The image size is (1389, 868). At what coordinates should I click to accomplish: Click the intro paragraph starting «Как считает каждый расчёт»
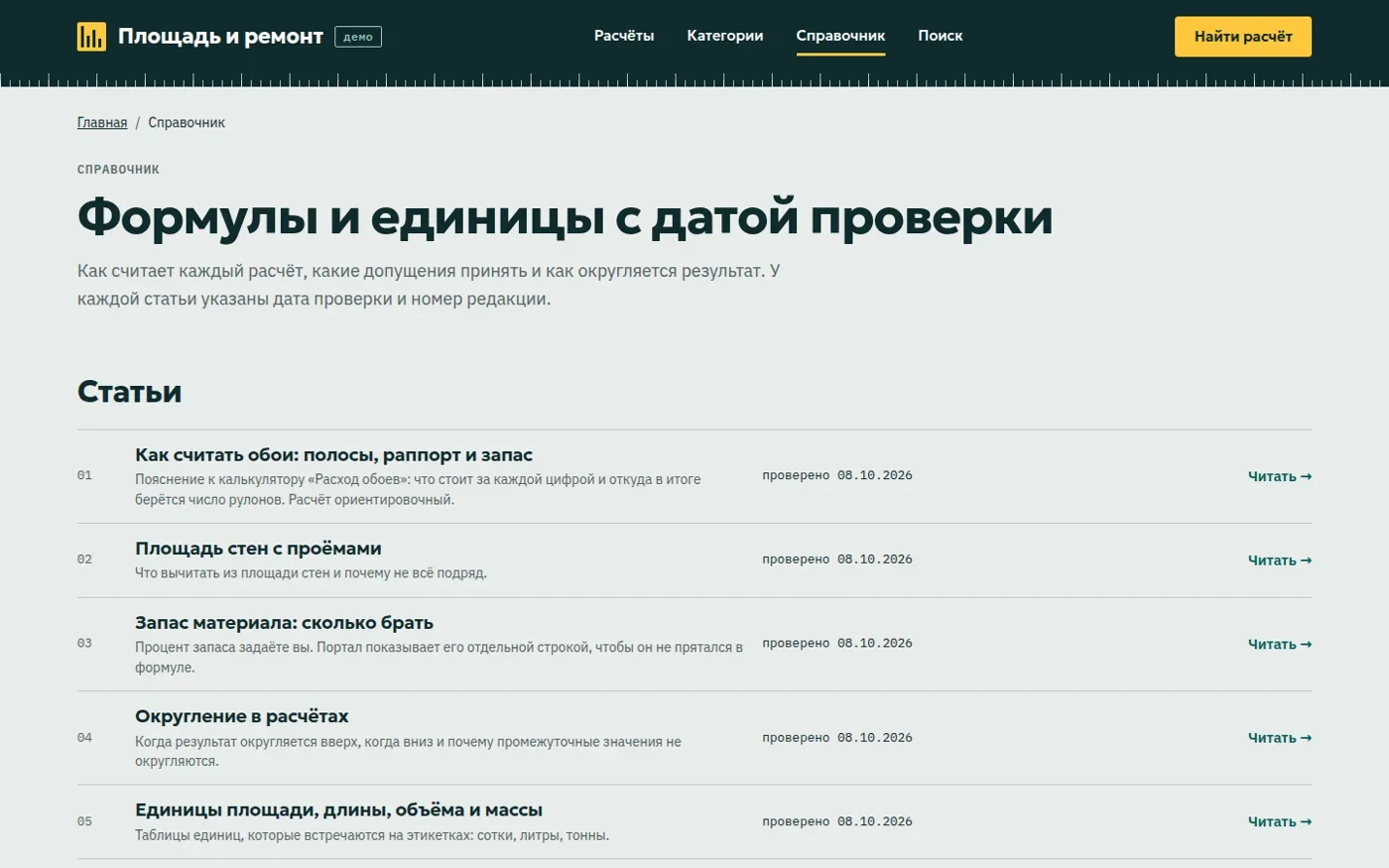(429, 286)
